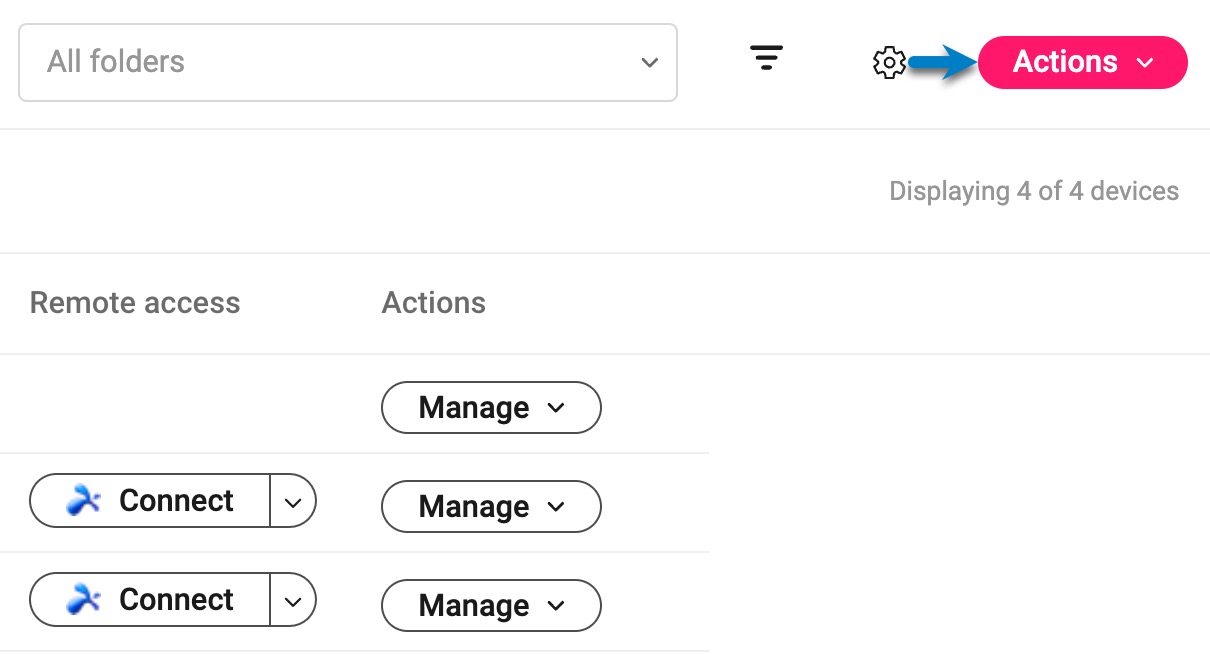The height and width of the screenshot is (654, 1210).
Task: Open the second row's Manage dropdown
Action: click(x=491, y=506)
